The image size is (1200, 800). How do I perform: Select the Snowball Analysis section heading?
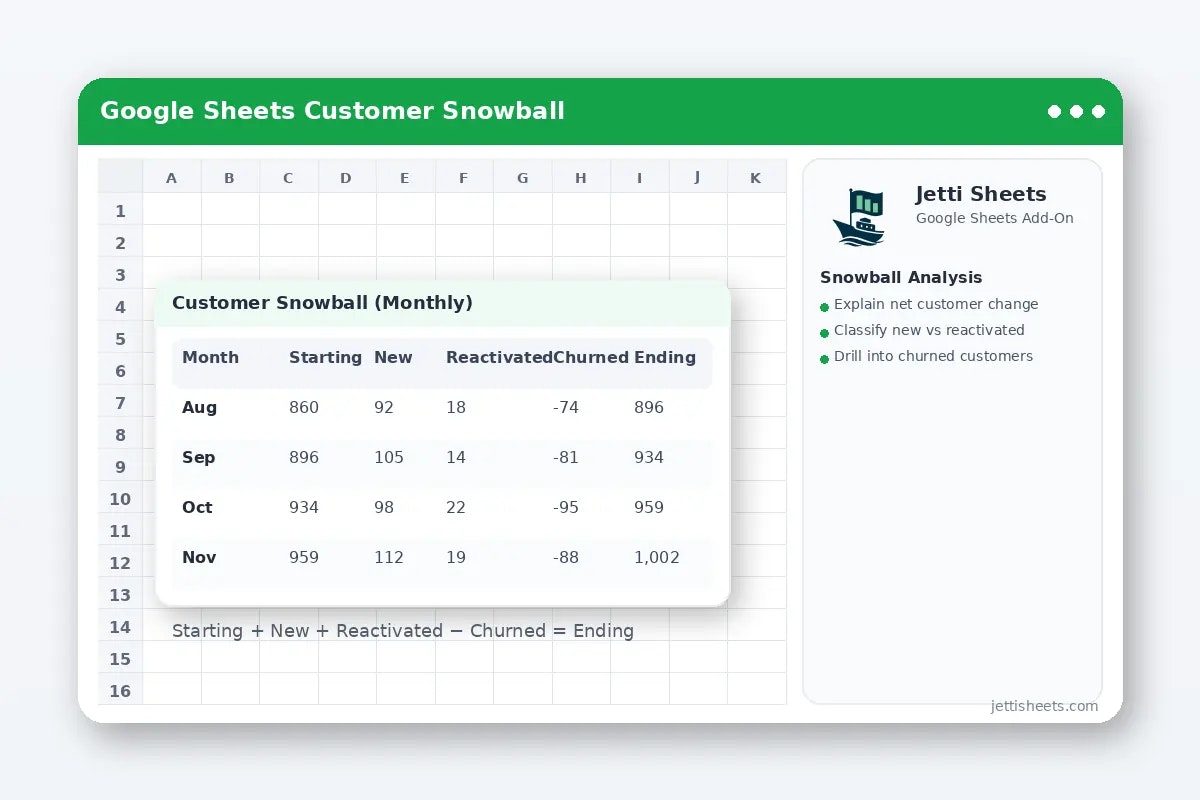tap(901, 277)
